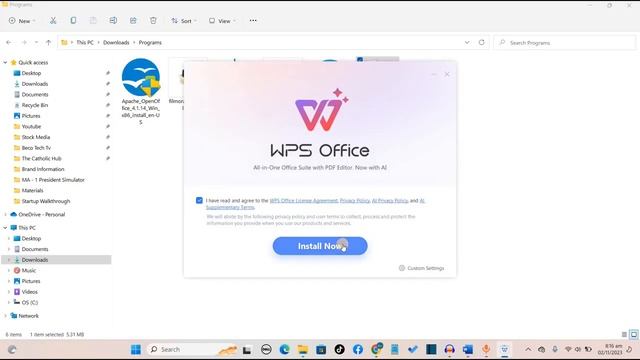Open the Windows Start menu
Image resolution: width=640 pixels, height=360 pixels.
pos(136,349)
